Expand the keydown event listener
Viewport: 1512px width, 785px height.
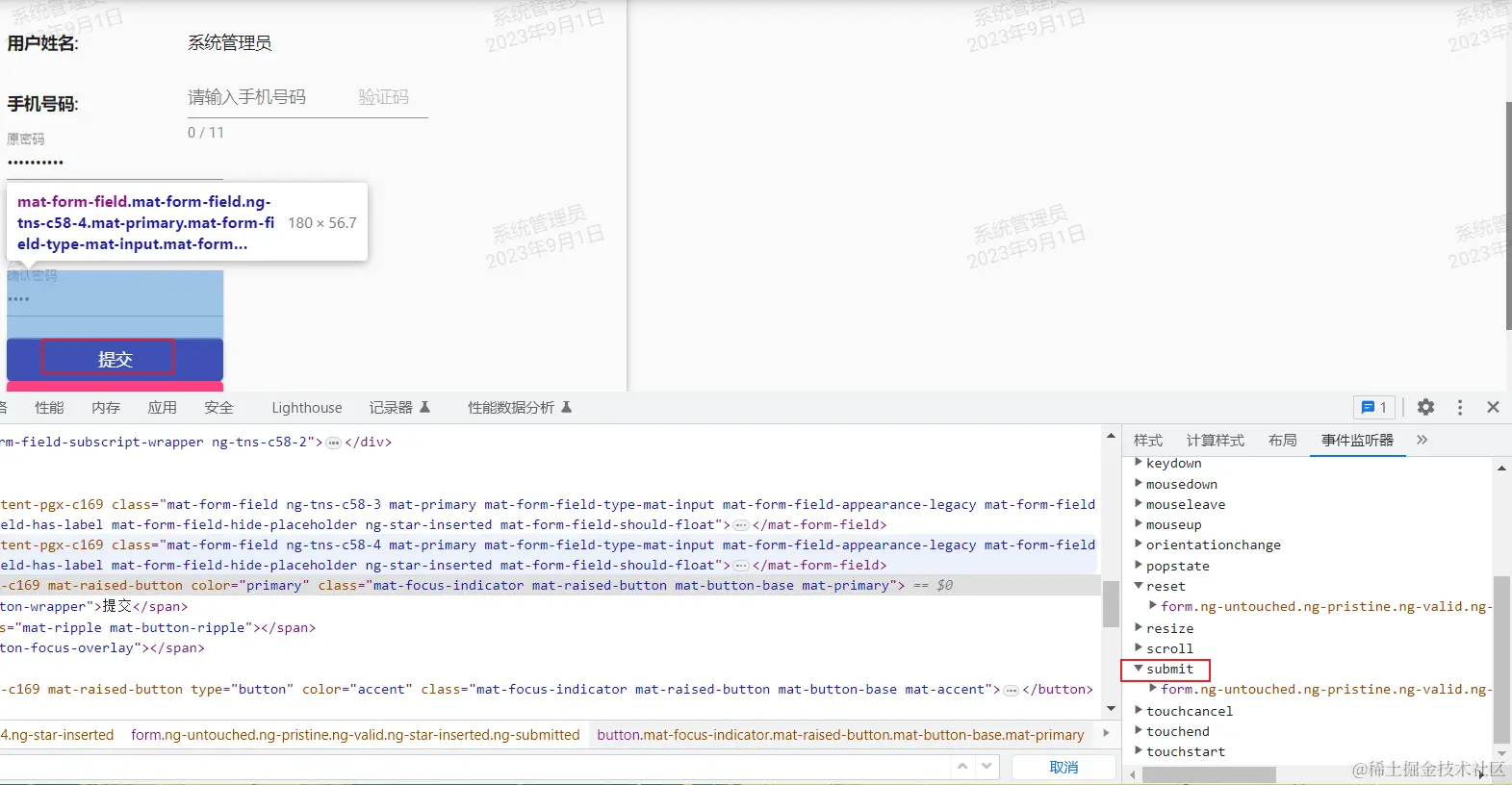(1139, 463)
